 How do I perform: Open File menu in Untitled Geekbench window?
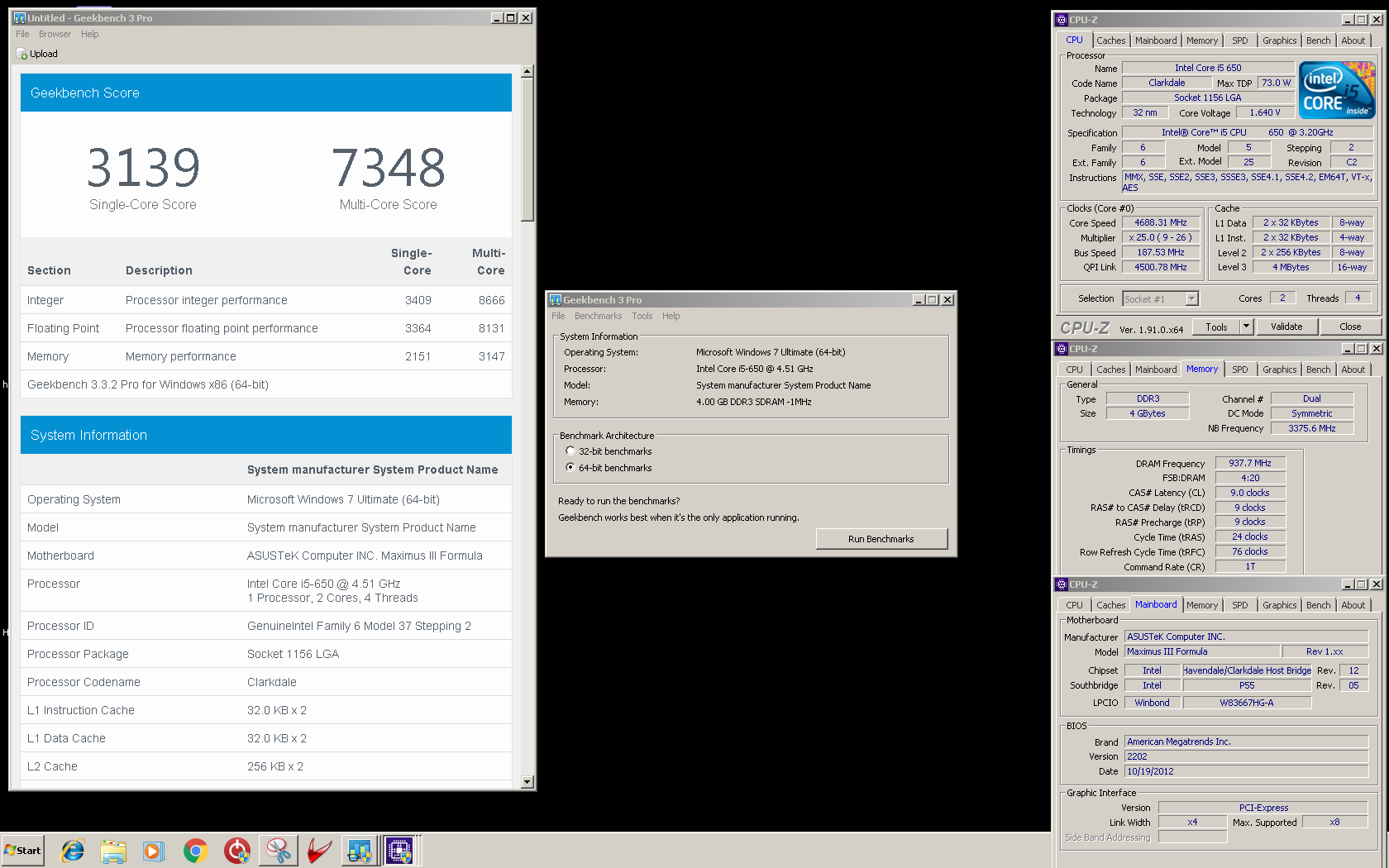click(x=22, y=34)
